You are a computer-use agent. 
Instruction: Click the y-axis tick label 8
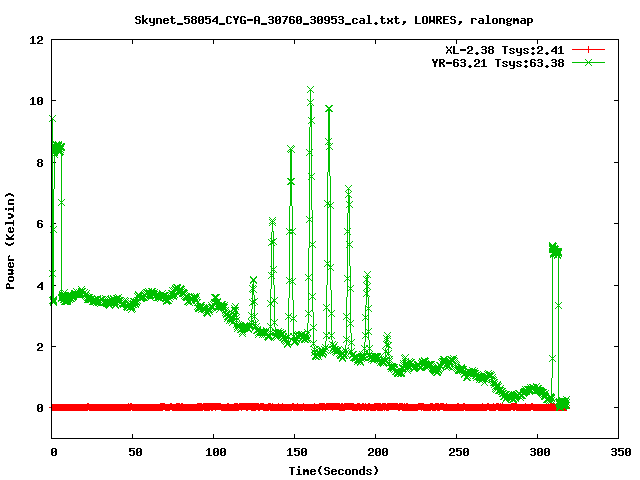[x=40, y=163]
